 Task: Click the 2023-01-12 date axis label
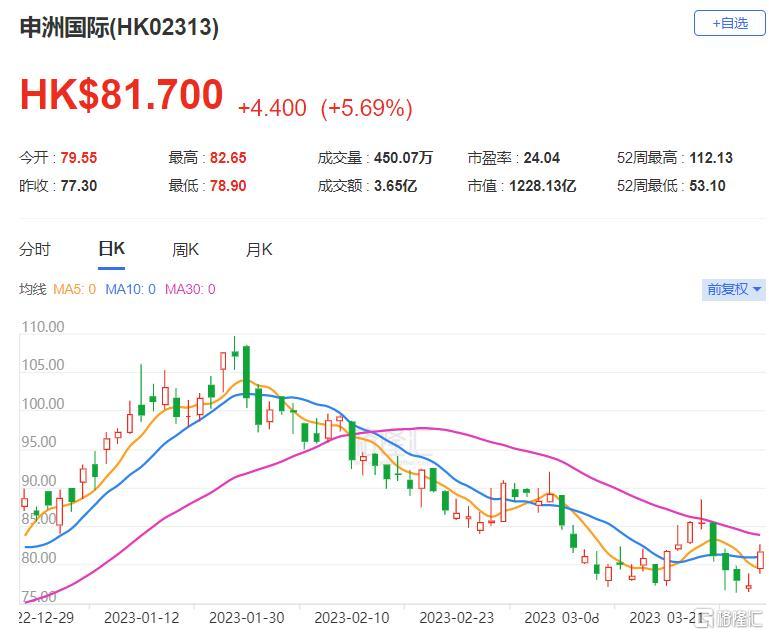tap(142, 618)
